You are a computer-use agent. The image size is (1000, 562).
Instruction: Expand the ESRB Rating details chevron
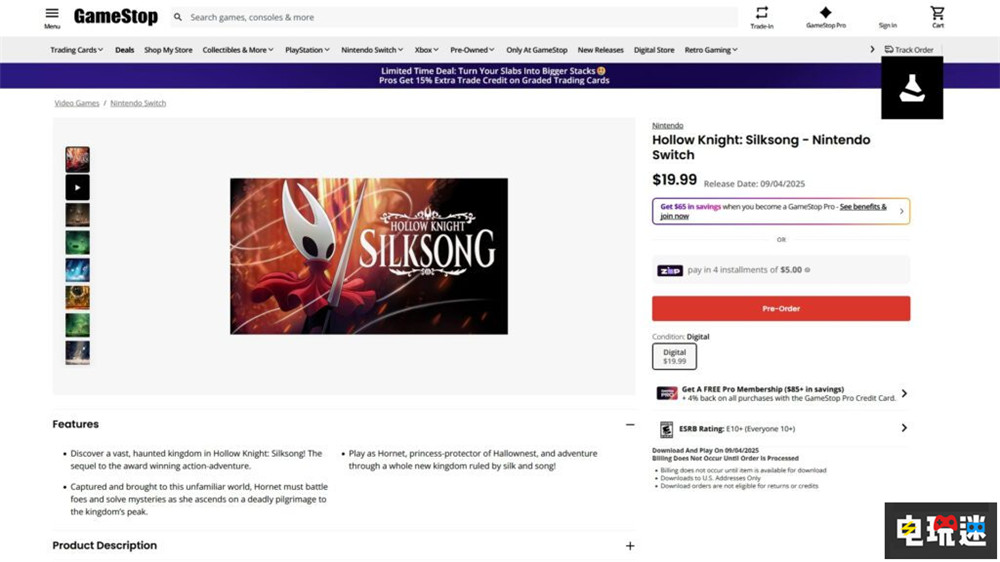pos(904,428)
